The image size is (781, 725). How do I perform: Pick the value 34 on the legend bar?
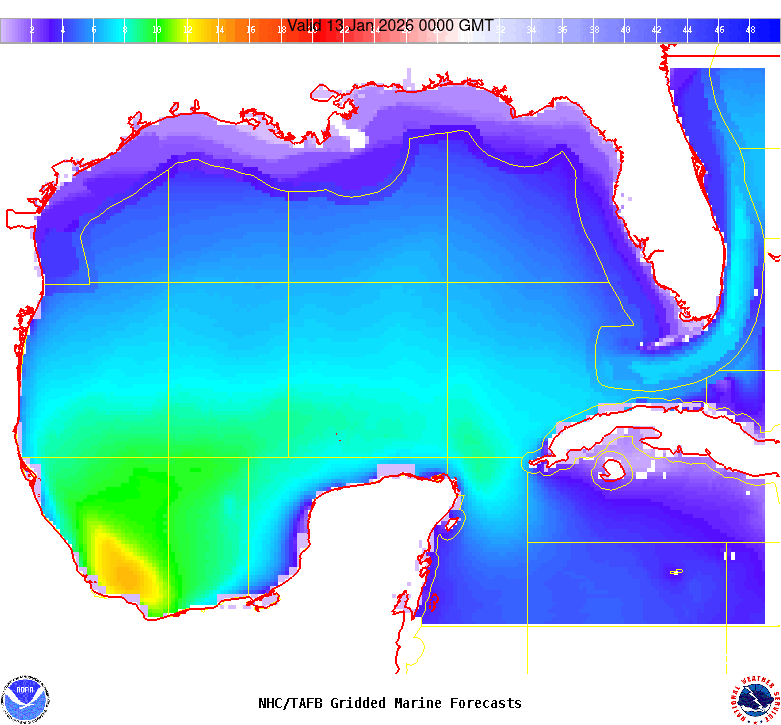click(x=531, y=30)
